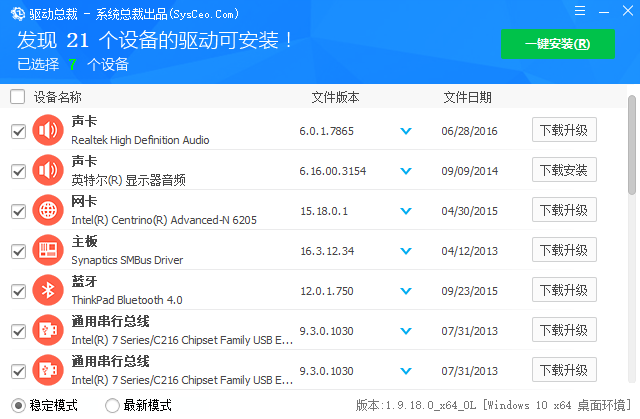640x419 pixels.
Task: Click the 驱动总裁 gear logo in title bar
Action: coord(18,14)
